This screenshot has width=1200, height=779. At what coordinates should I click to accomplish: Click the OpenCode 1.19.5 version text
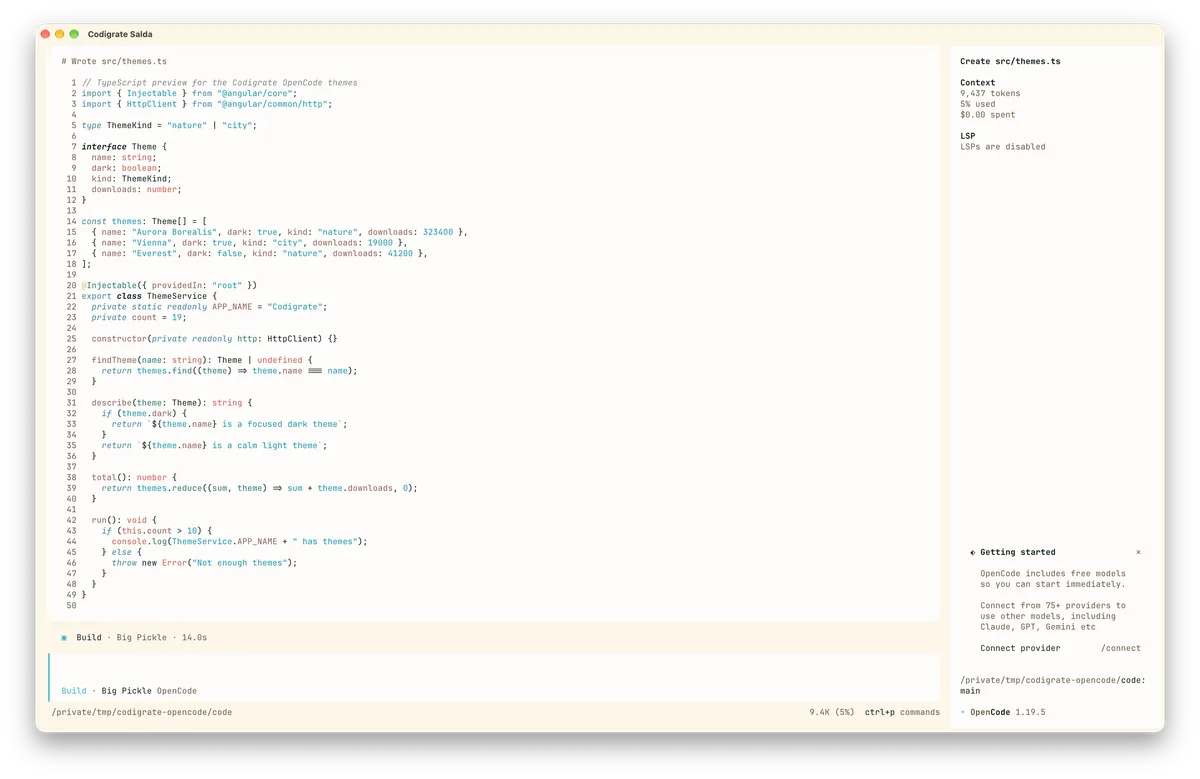pyautogui.click(x=1008, y=712)
